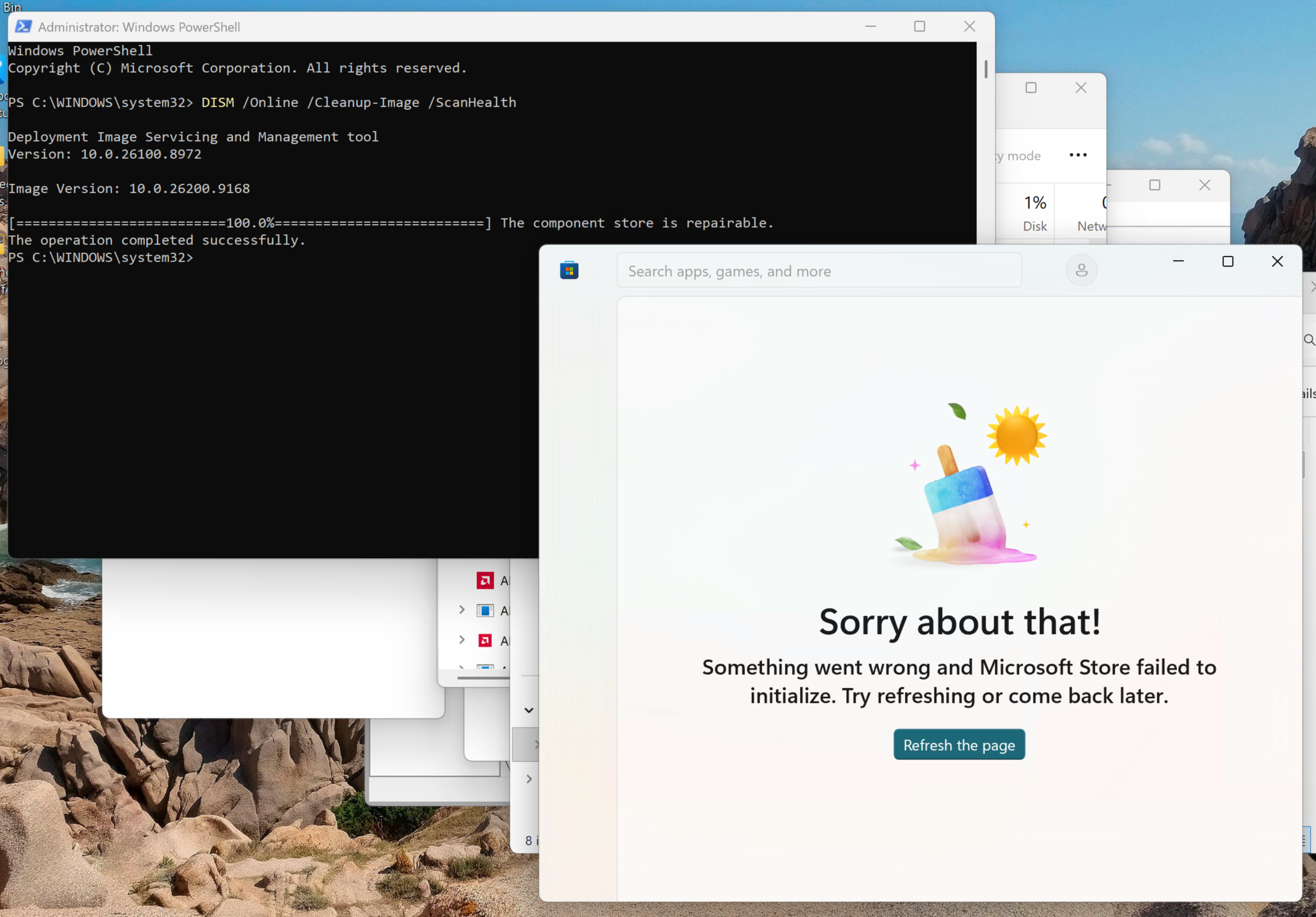This screenshot has height=917, width=1316.
Task: Expand the third AMD tree row chevron
Action: coord(461,639)
